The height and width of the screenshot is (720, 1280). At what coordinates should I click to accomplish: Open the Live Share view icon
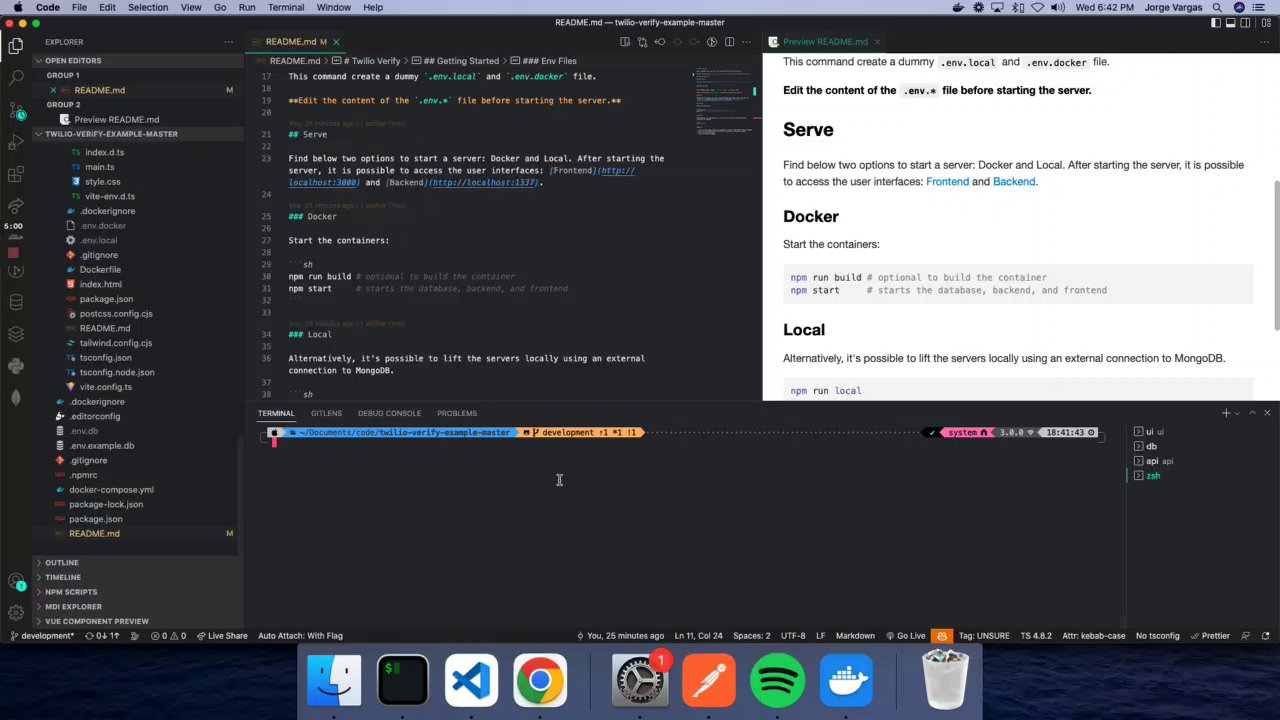[x=16, y=206]
